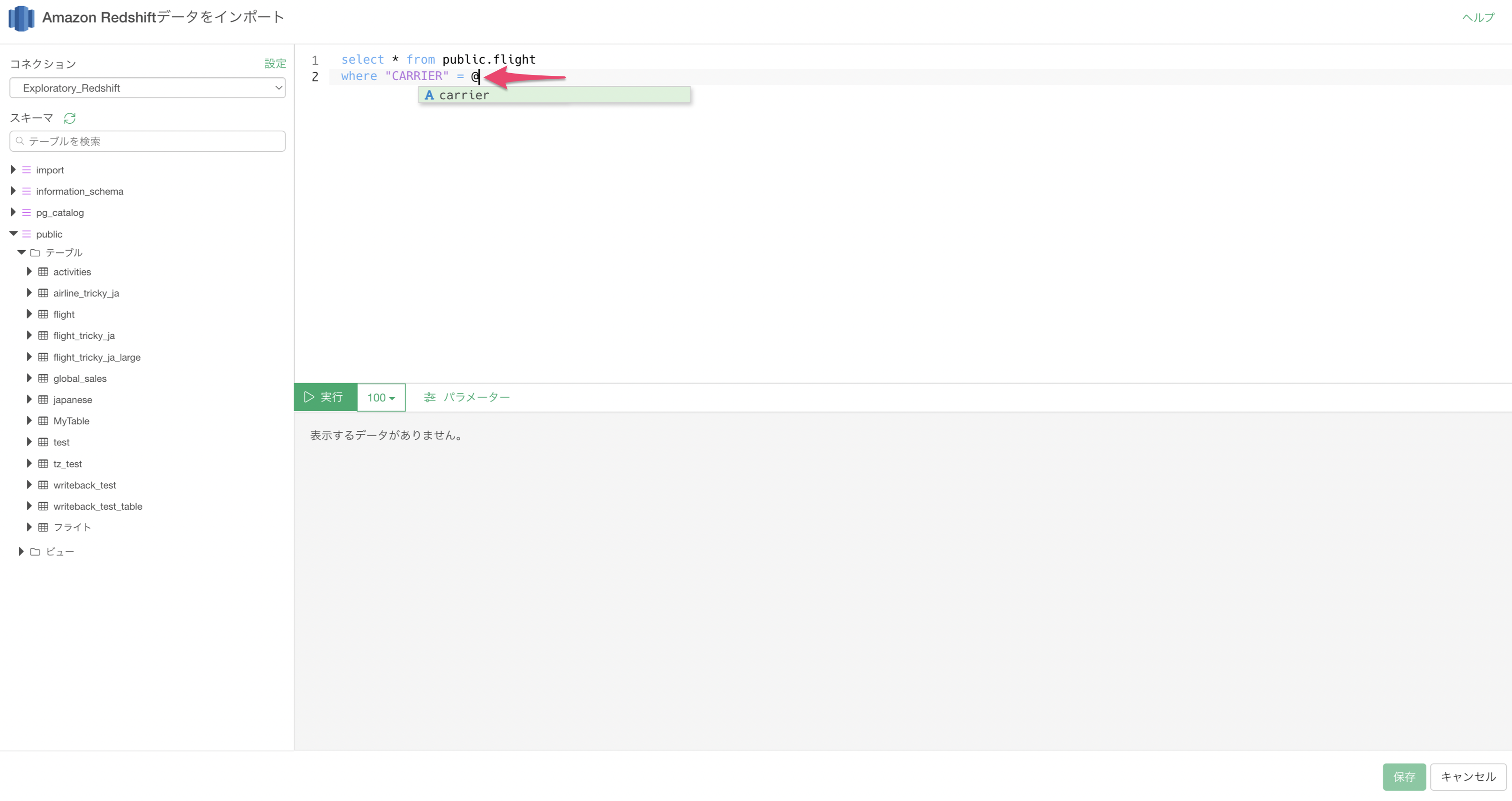Click the Amazon Redshift logo icon
The width and height of the screenshot is (1512, 801).
point(21,18)
